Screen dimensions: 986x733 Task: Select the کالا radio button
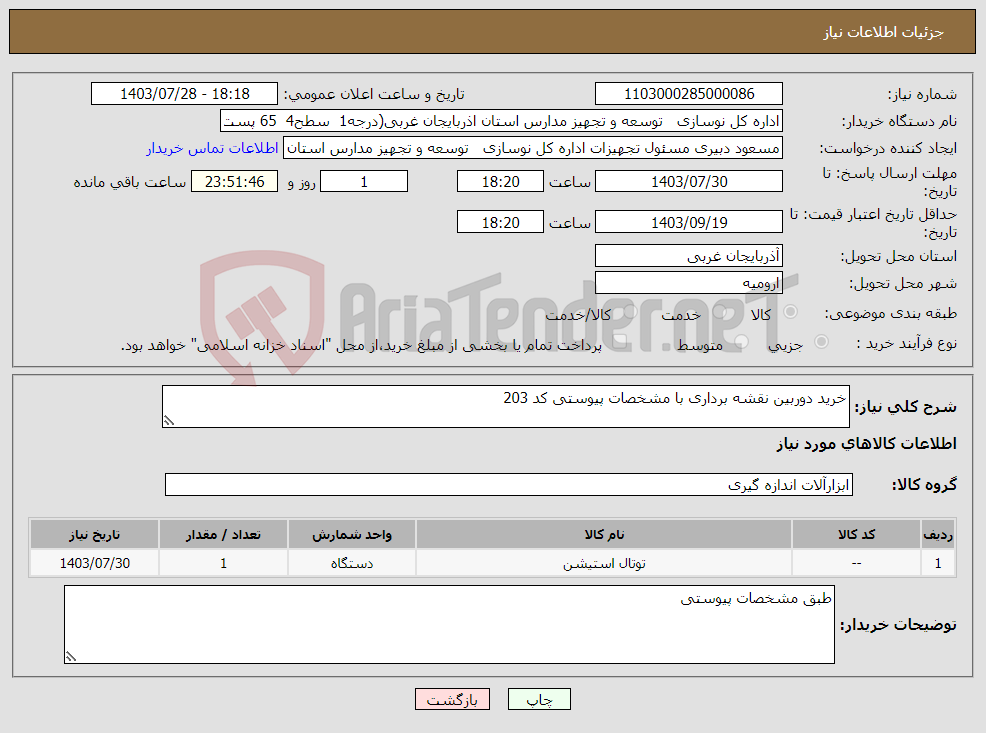click(x=790, y=312)
